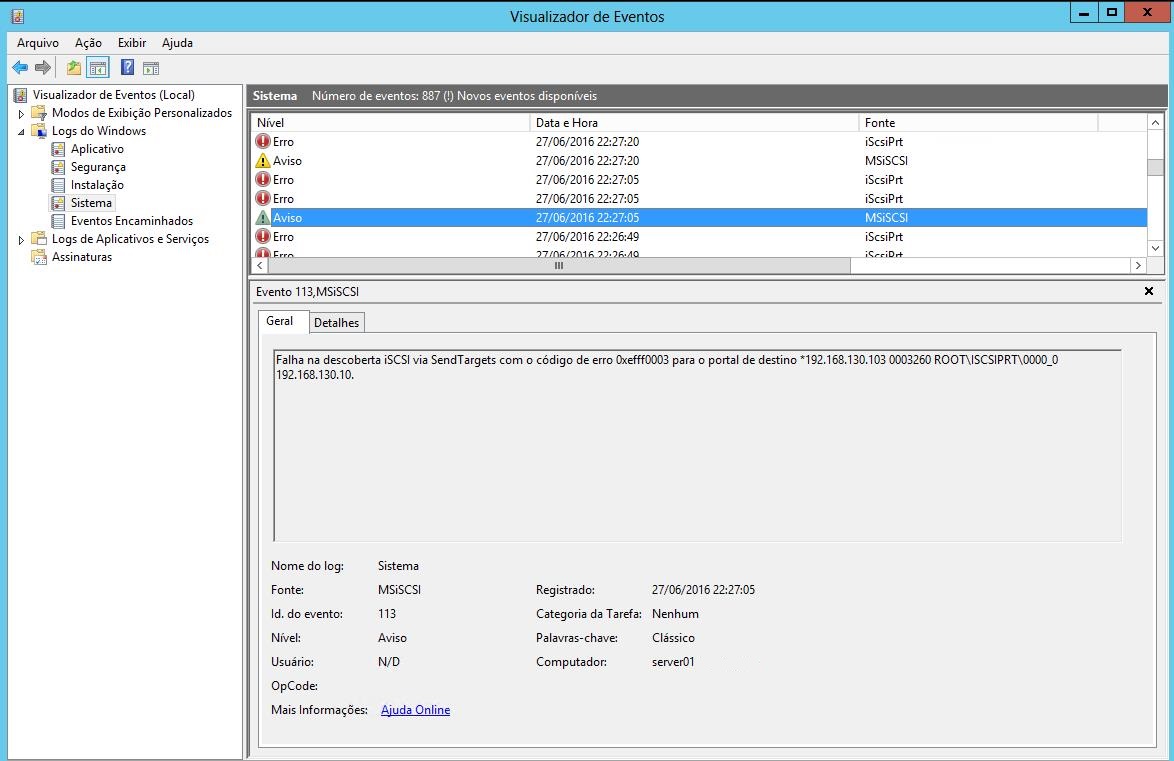Click the Modos de Exibição Personalizados folder icon
This screenshot has width=1174, height=761.
tap(39, 113)
